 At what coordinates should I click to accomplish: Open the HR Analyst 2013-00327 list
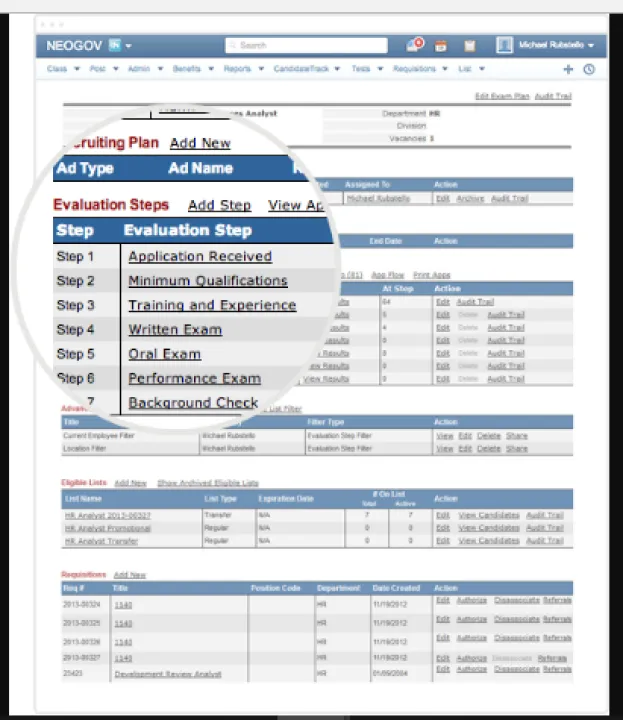click(x=108, y=516)
